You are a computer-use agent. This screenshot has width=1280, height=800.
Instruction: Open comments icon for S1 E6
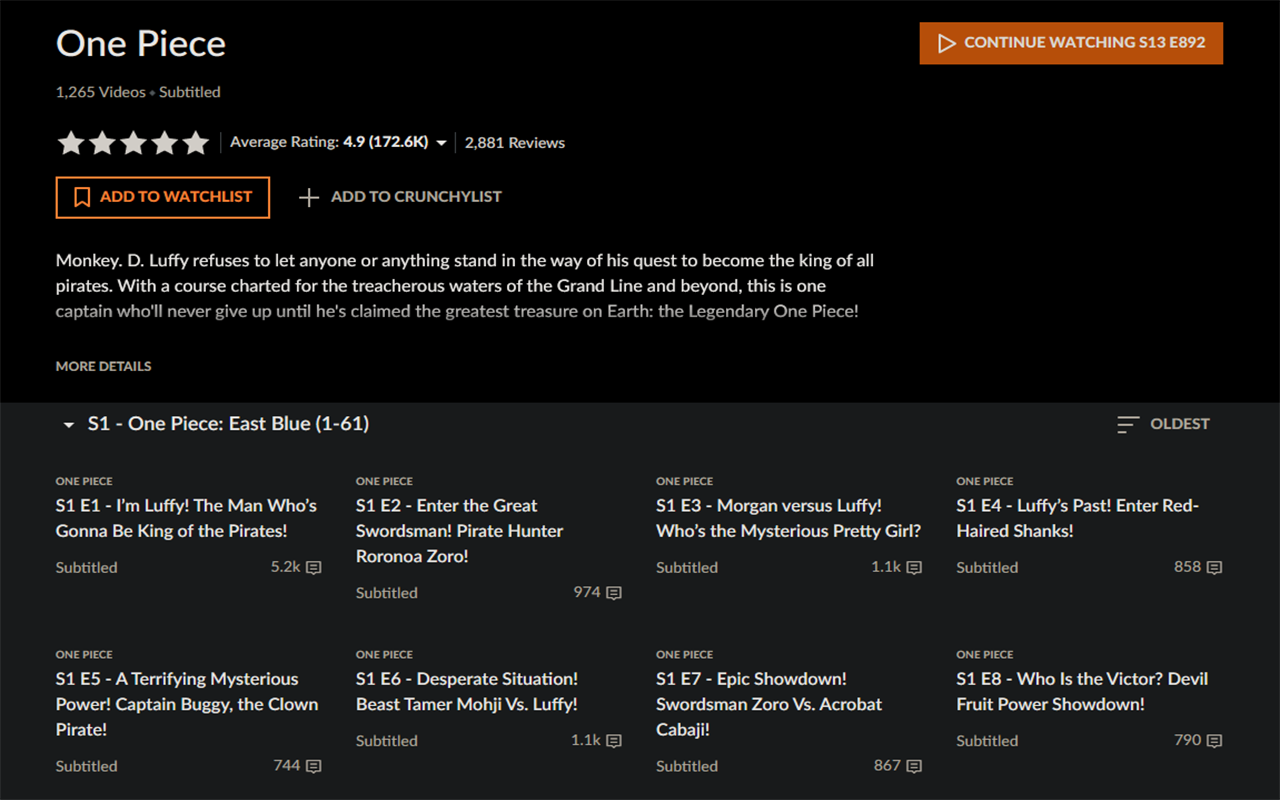[614, 741]
